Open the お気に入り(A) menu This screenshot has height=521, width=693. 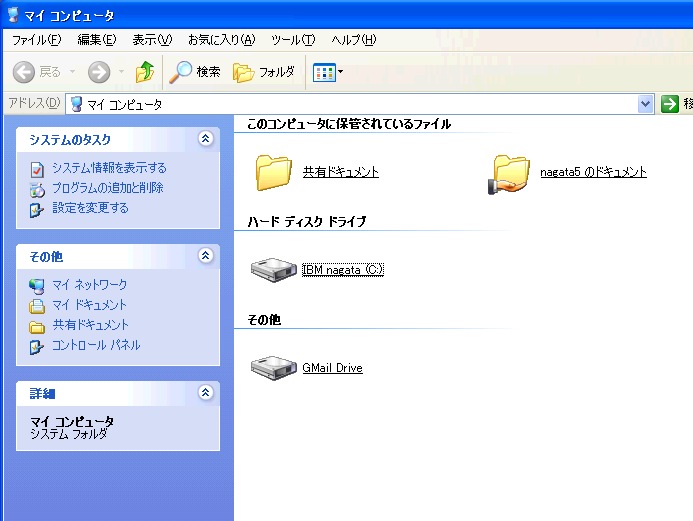tap(222, 40)
